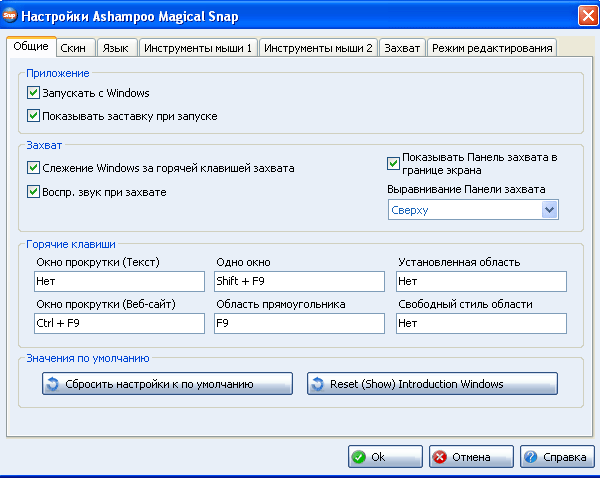The height and width of the screenshot is (478, 600).
Task: Click refresh arrow icon on Reset Introduction button
Action: tap(317, 384)
